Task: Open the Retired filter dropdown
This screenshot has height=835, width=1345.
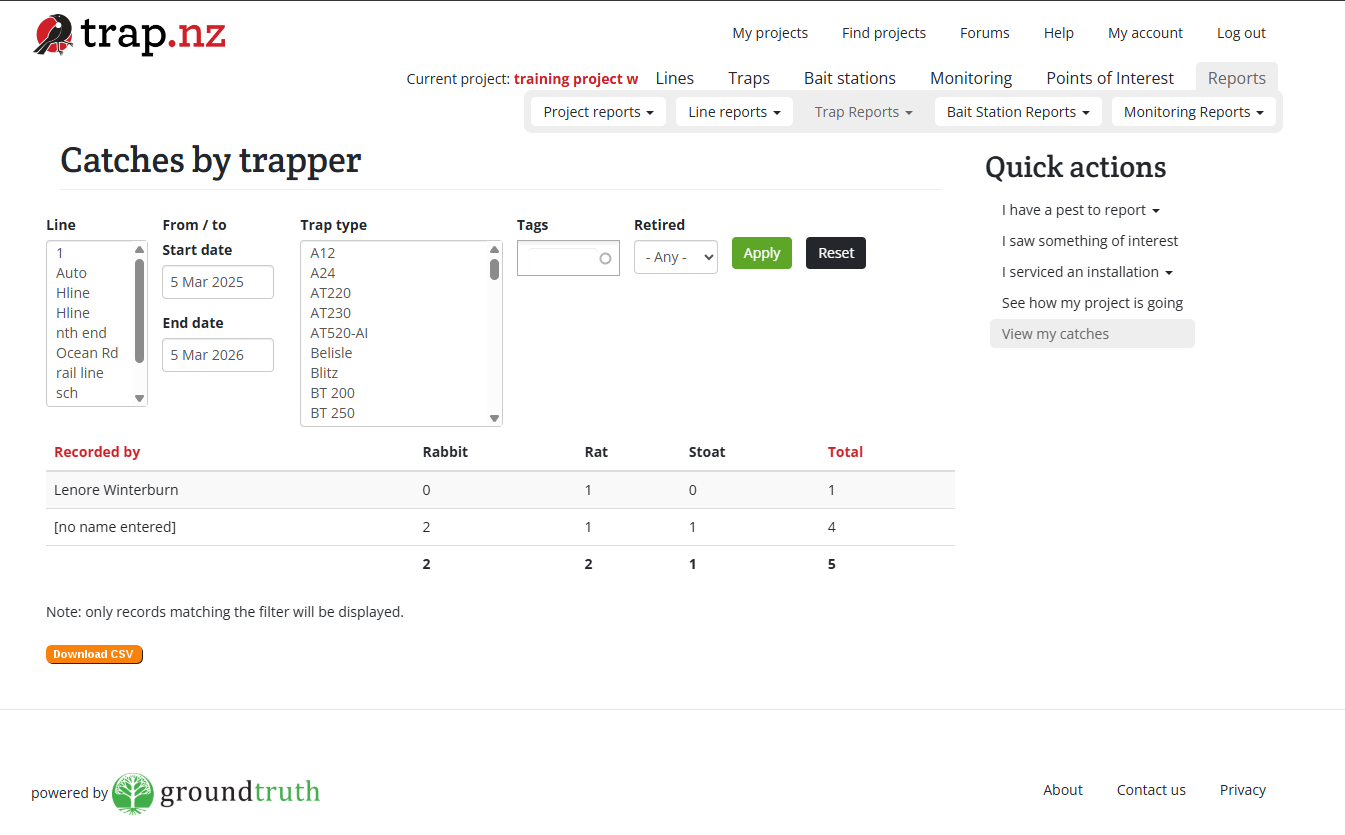Action: (675, 257)
